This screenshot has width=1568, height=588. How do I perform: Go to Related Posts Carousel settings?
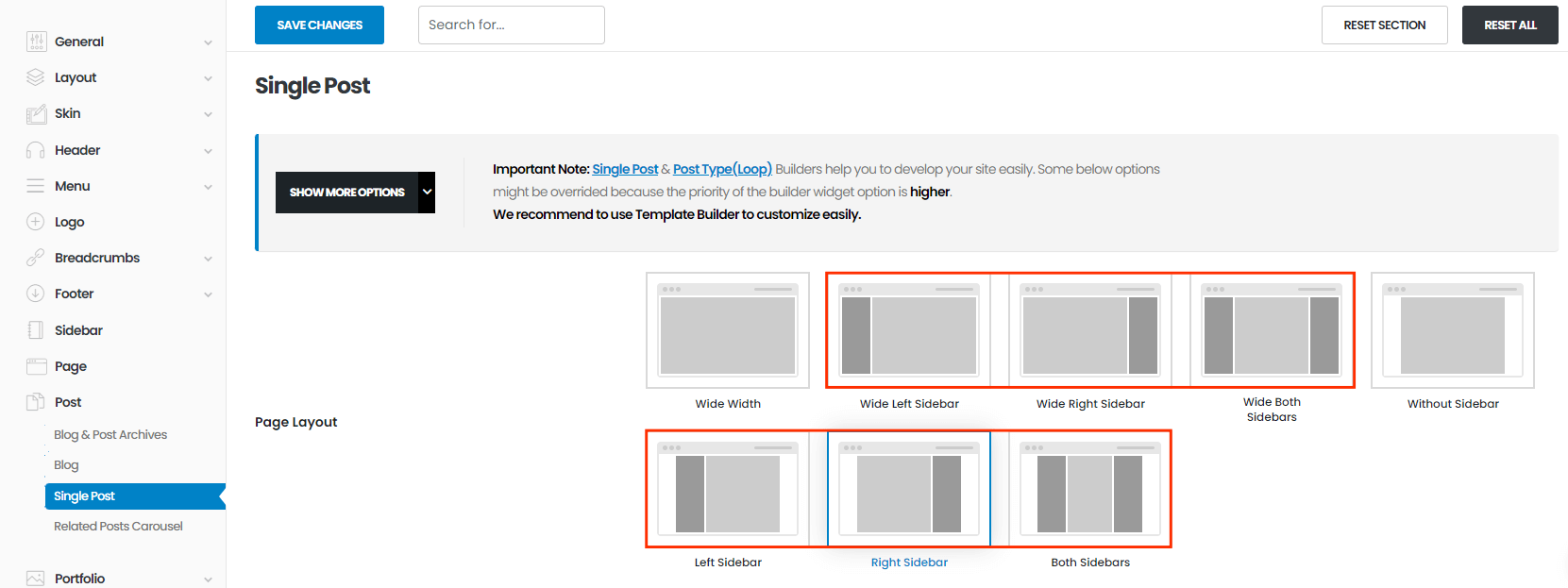(118, 527)
